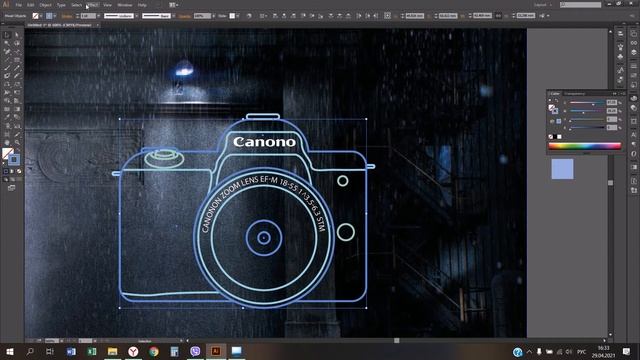Select the Lasso tool
This screenshot has height=360, width=640.
tap(17, 43)
